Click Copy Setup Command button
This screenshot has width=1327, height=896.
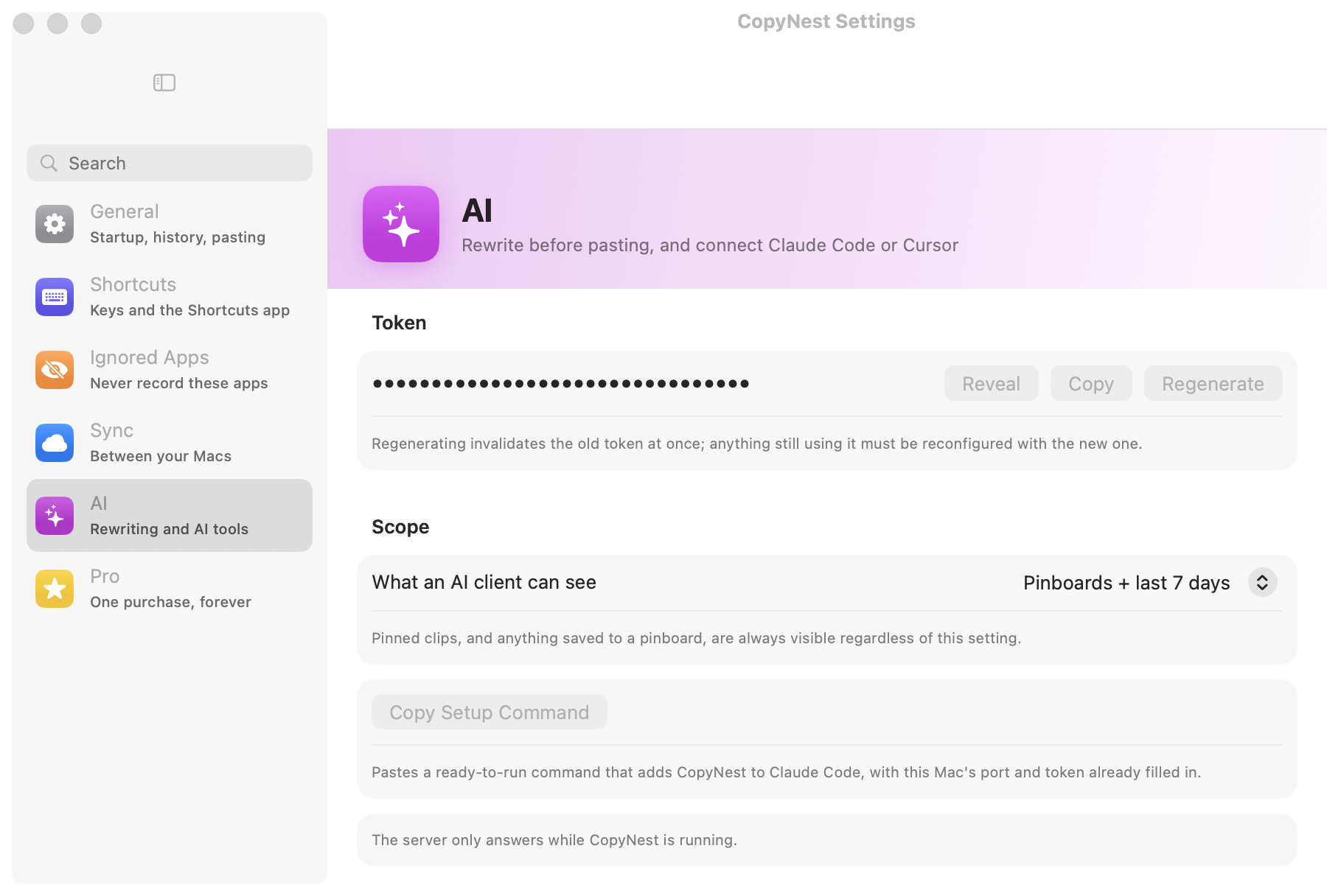click(490, 712)
